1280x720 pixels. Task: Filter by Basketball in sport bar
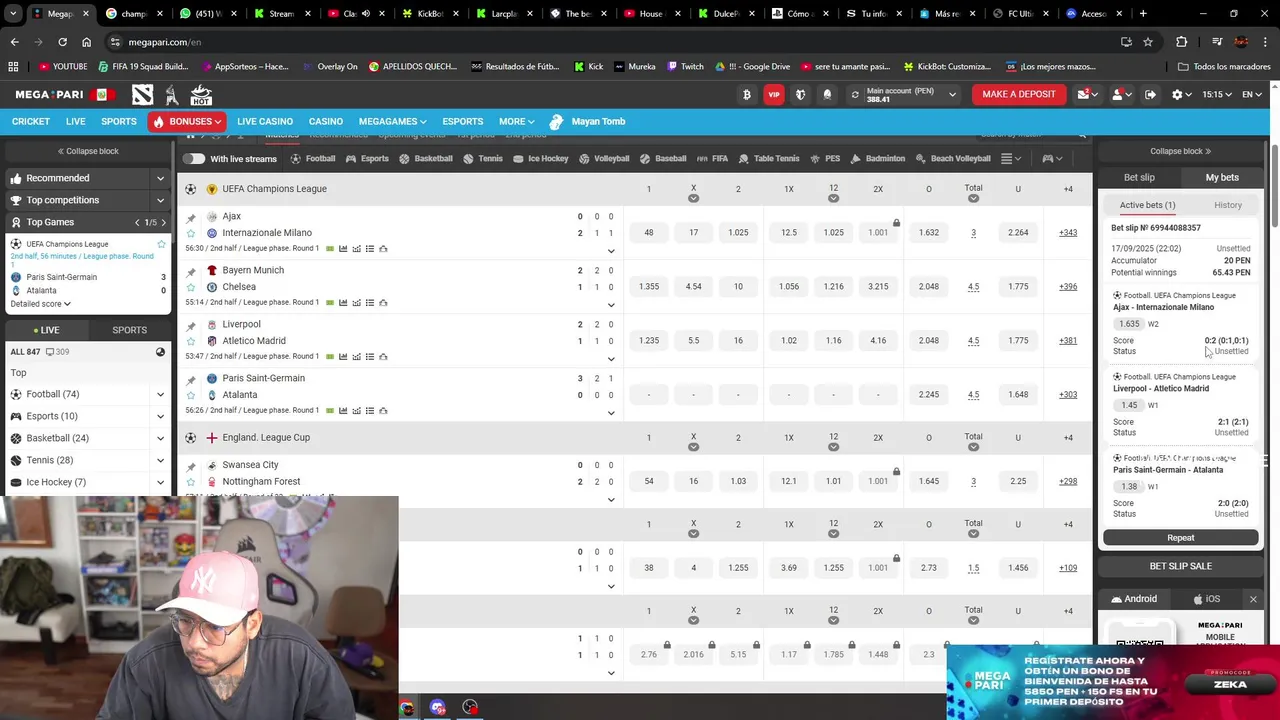coord(426,158)
